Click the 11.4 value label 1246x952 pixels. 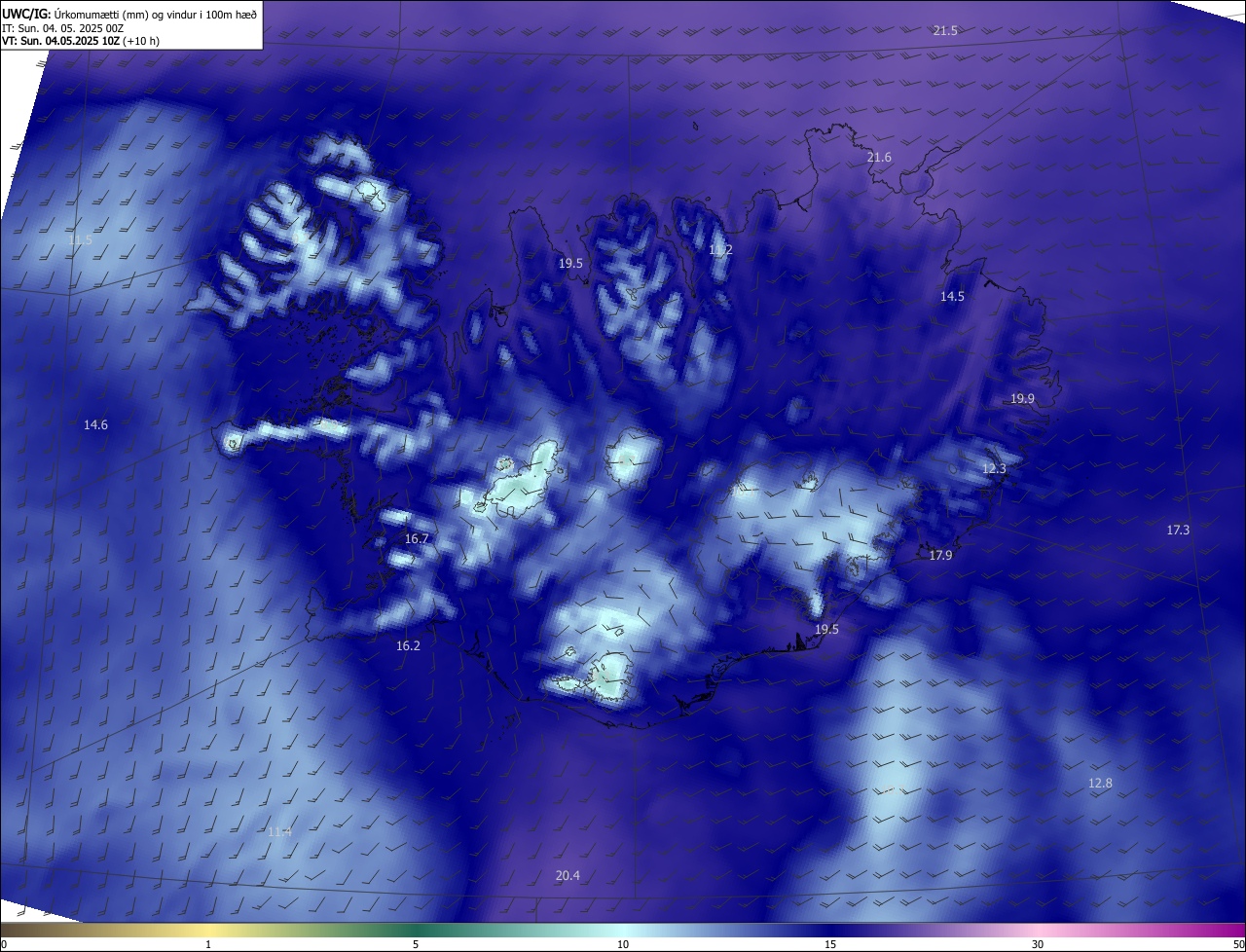(x=279, y=831)
